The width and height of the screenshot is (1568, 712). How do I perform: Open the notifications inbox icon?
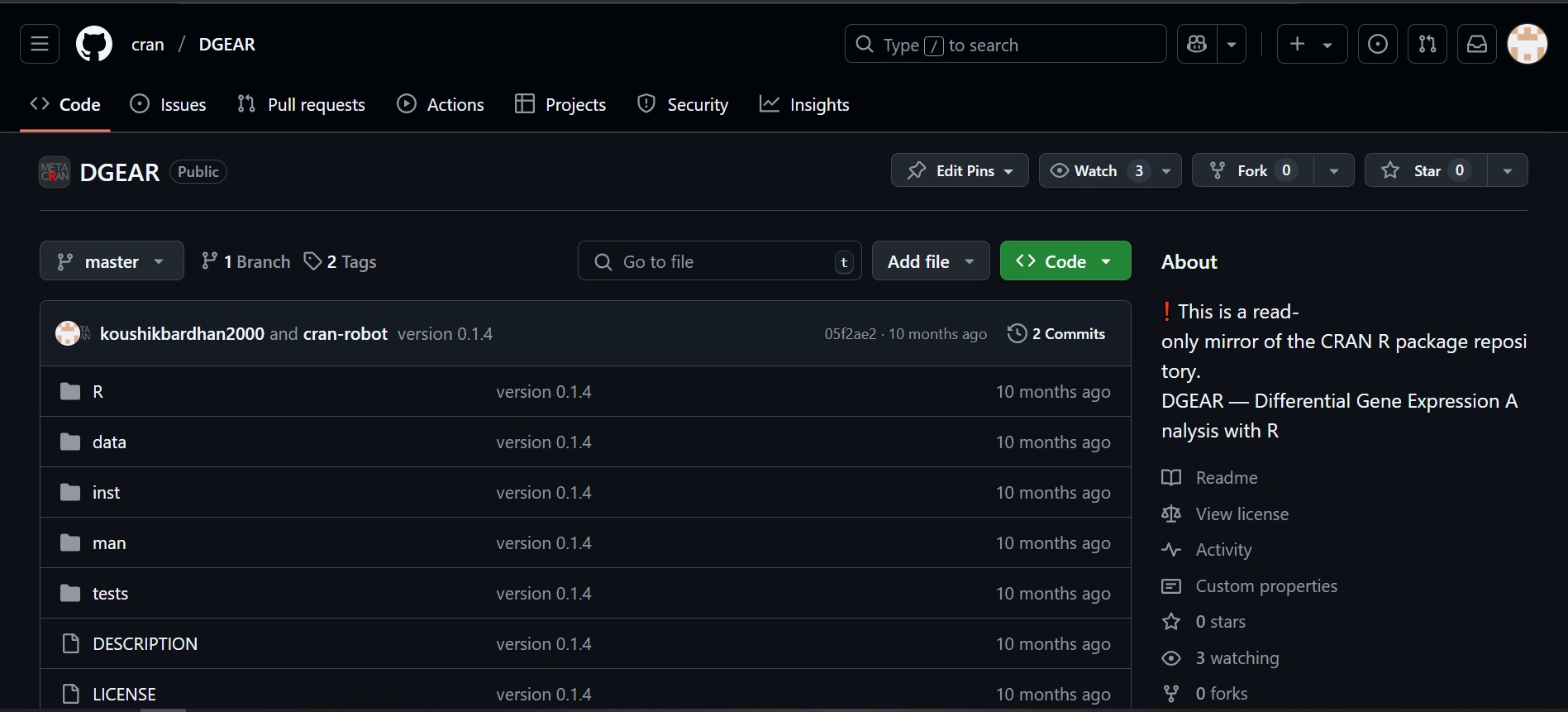click(x=1477, y=44)
